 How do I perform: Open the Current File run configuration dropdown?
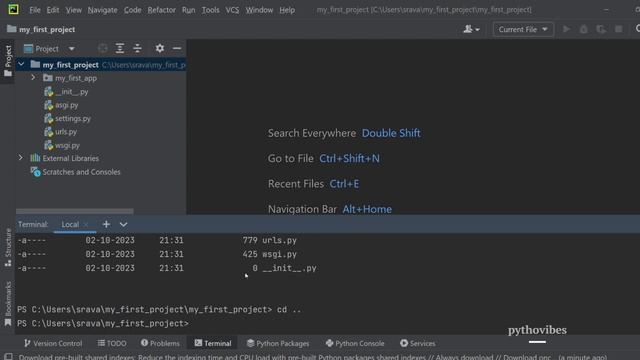523,29
